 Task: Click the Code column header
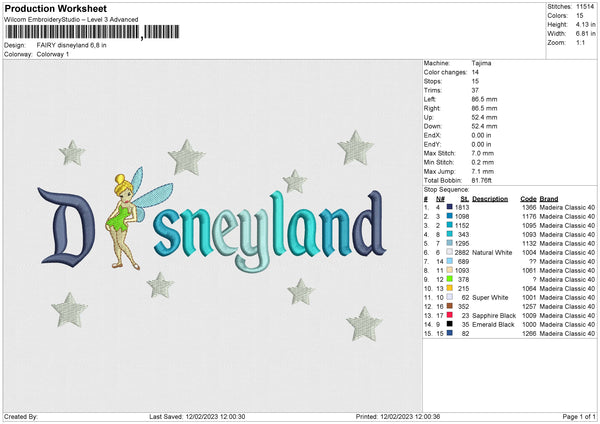point(528,199)
